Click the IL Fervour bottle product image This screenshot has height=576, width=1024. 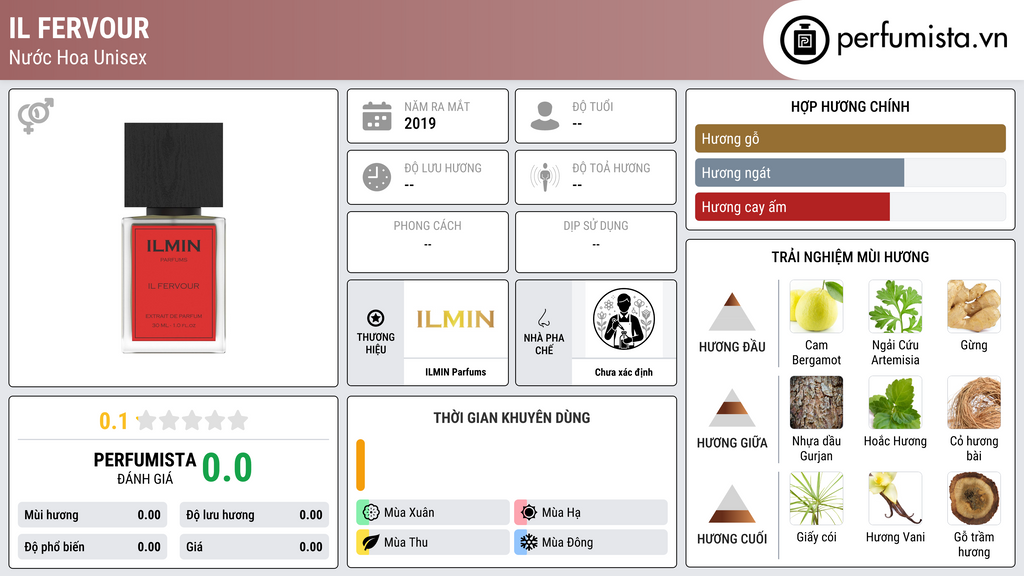tap(174, 238)
